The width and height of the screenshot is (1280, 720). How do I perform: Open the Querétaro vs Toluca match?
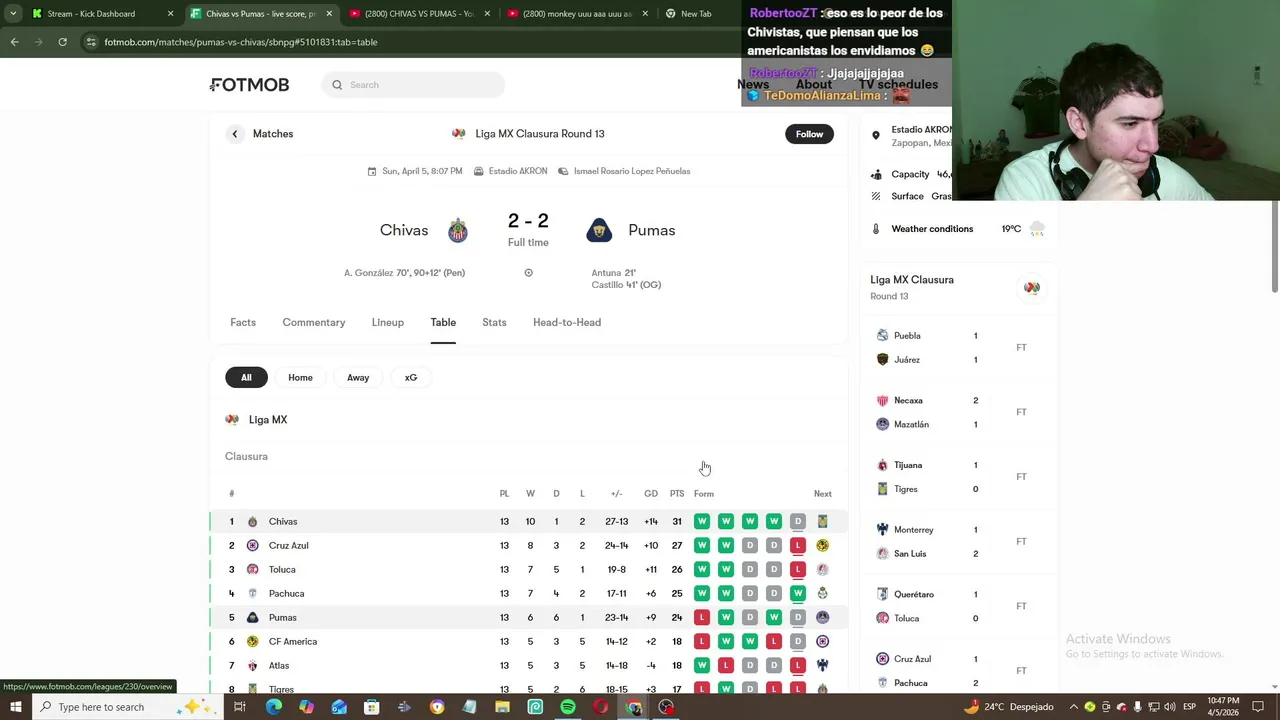(959, 606)
